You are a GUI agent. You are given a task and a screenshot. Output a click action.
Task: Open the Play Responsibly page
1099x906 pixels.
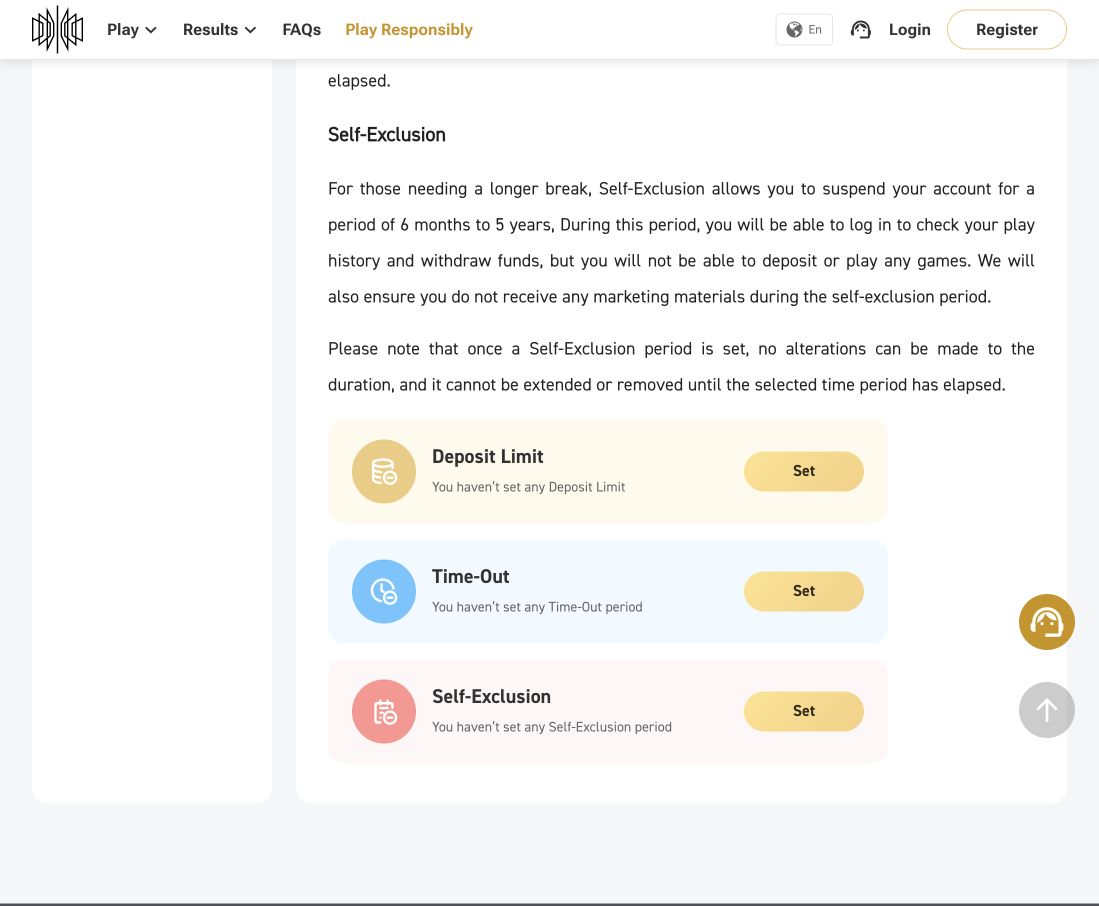click(x=409, y=29)
